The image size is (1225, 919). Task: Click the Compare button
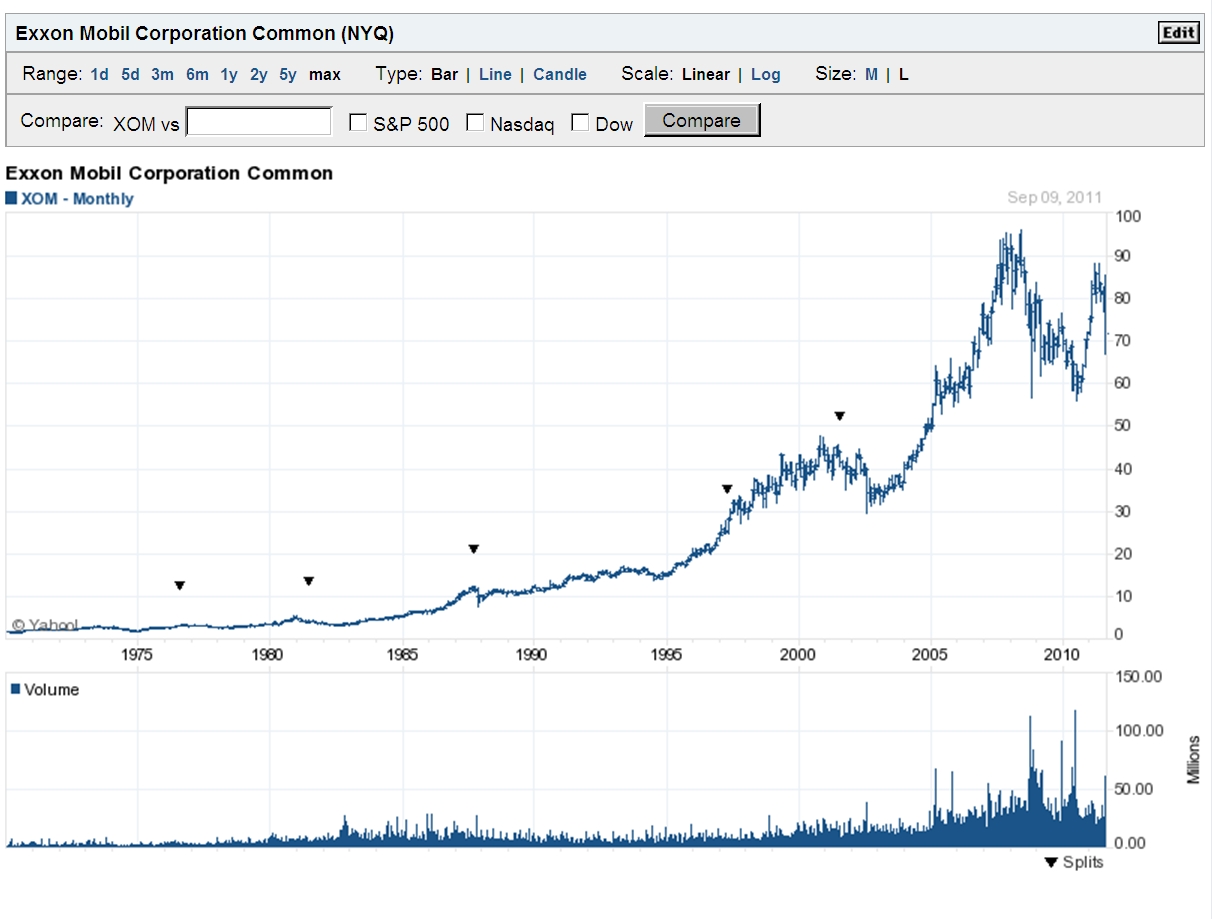(x=702, y=121)
